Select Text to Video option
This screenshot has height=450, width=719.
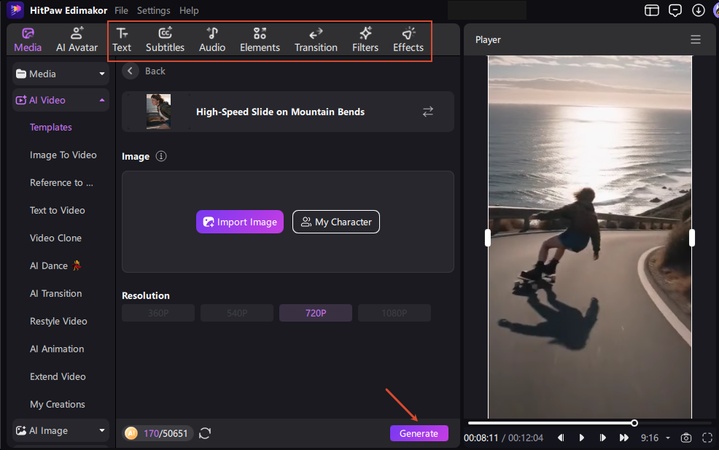[x=57, y=210]
